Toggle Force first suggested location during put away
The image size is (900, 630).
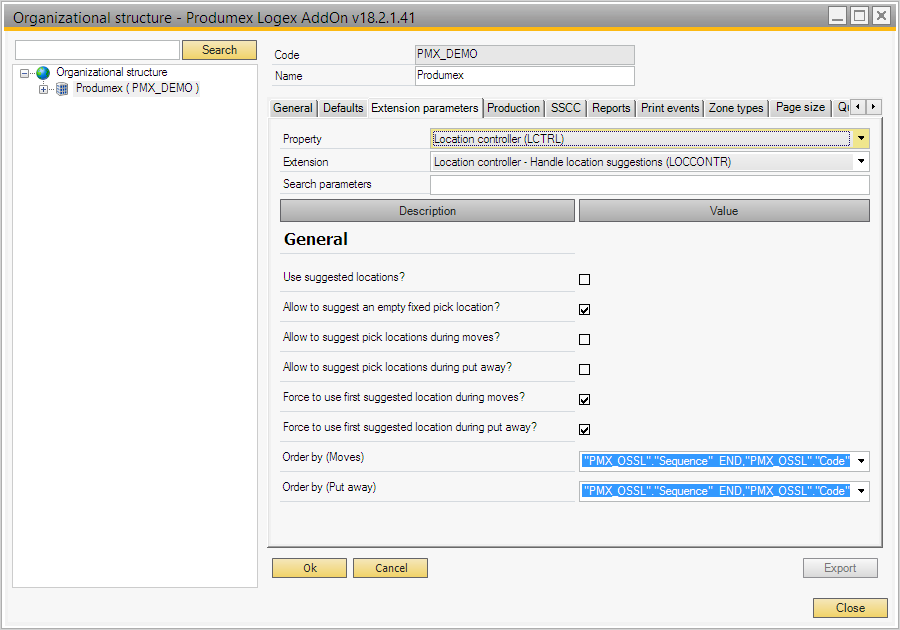585,430
